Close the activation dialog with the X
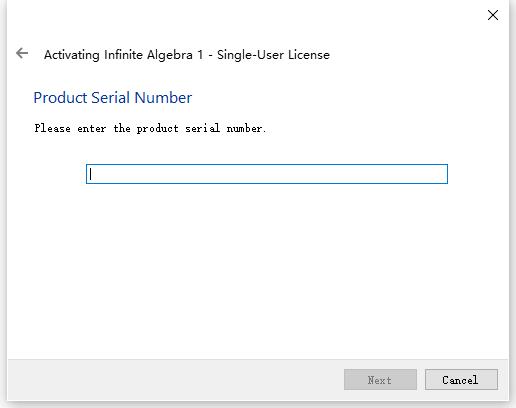 (x=493, y=15)
